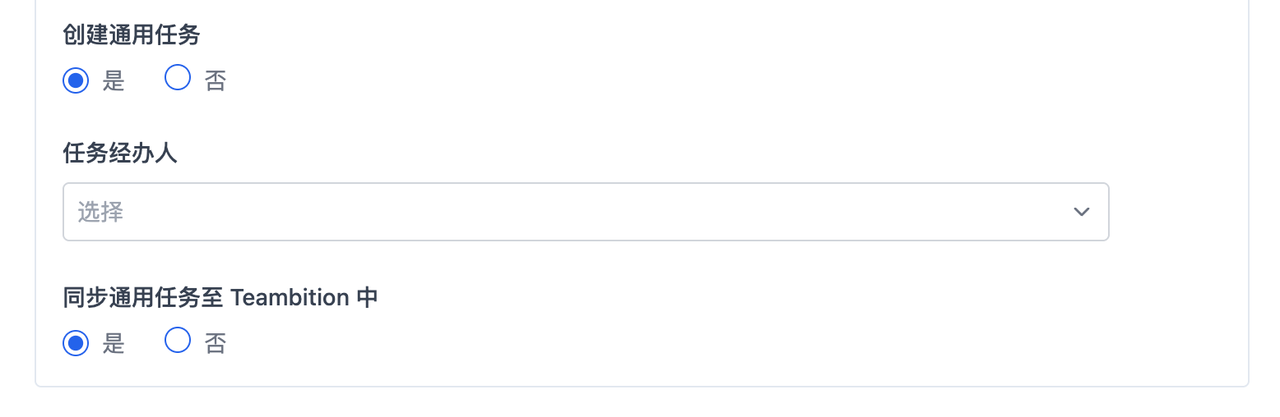1280x417 pixels.
Task: Select 否 radio under 创建通用任务
Action: point(178,79)
